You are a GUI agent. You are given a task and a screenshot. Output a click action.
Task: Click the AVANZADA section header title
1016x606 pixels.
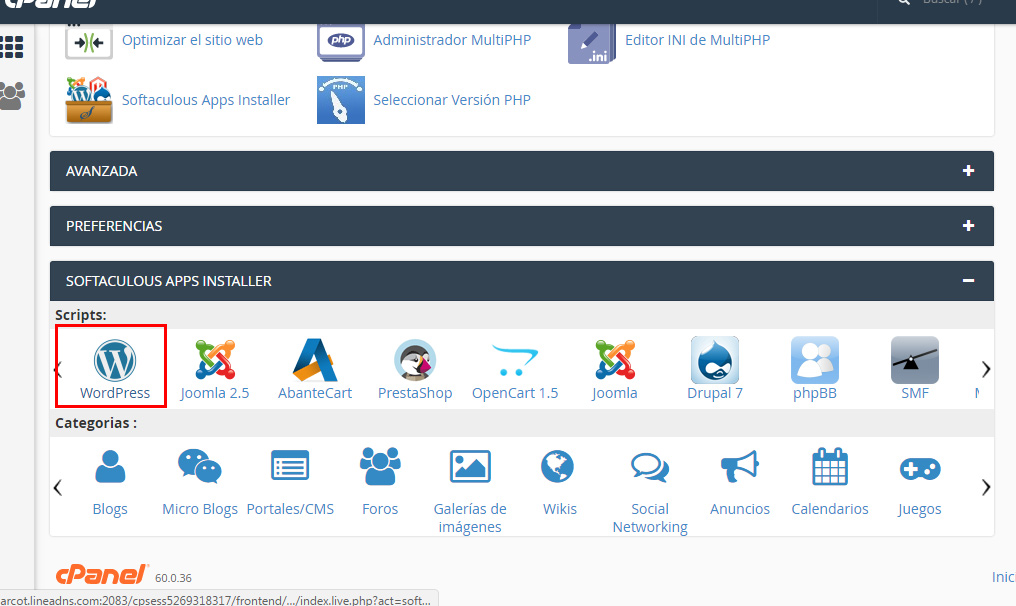(102, 171)
